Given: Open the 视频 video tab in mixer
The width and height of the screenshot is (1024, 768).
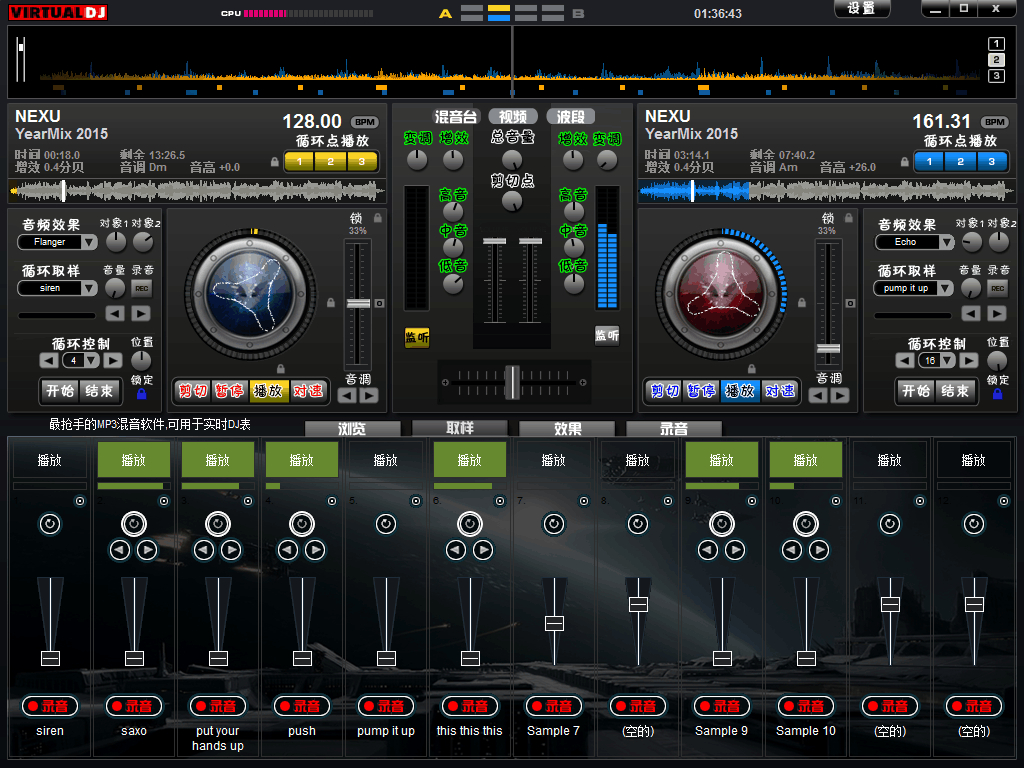Looking at the screenshot, I should (x=513, y=116).
